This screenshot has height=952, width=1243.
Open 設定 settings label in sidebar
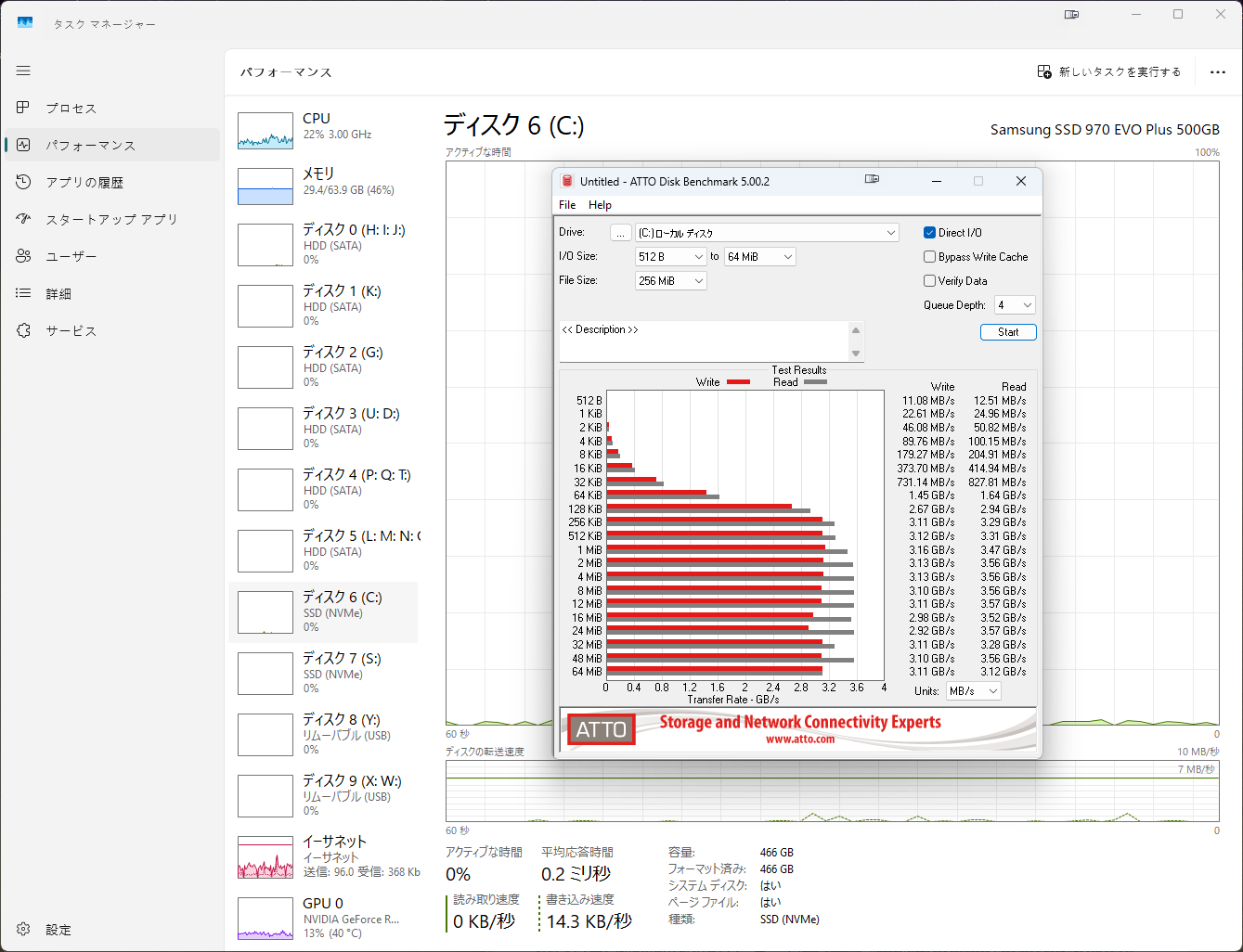tap(58, 929)
